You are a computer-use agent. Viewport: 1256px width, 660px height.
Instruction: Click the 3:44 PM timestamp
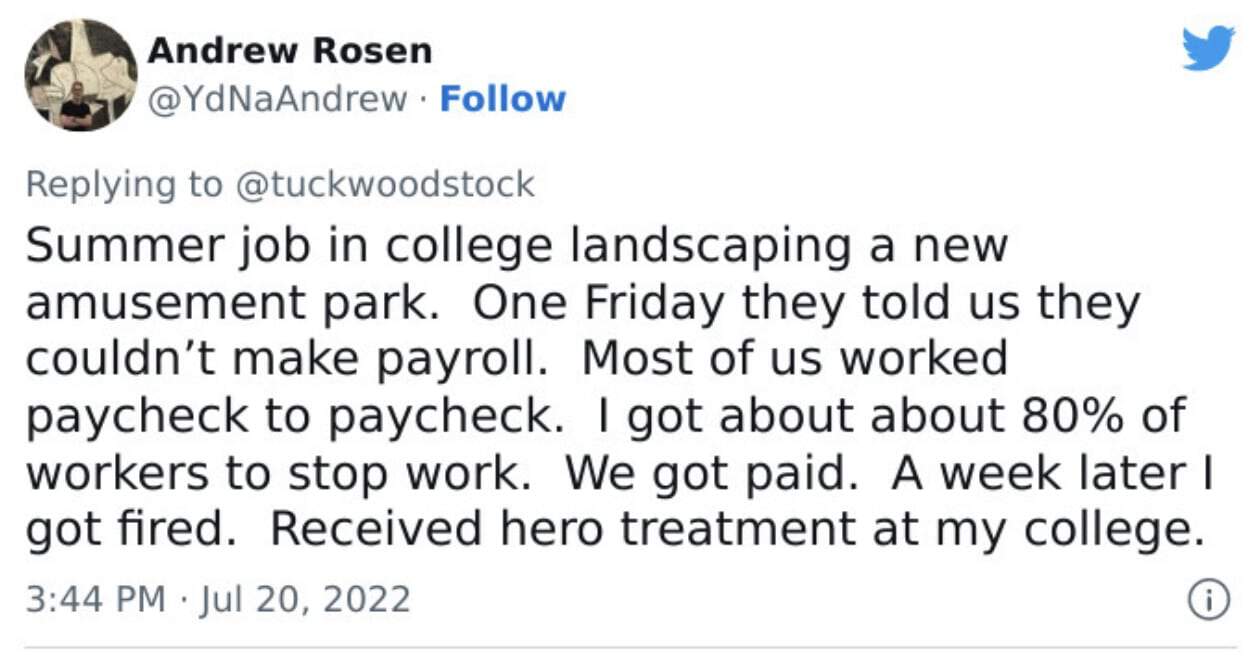coord(95,599)
